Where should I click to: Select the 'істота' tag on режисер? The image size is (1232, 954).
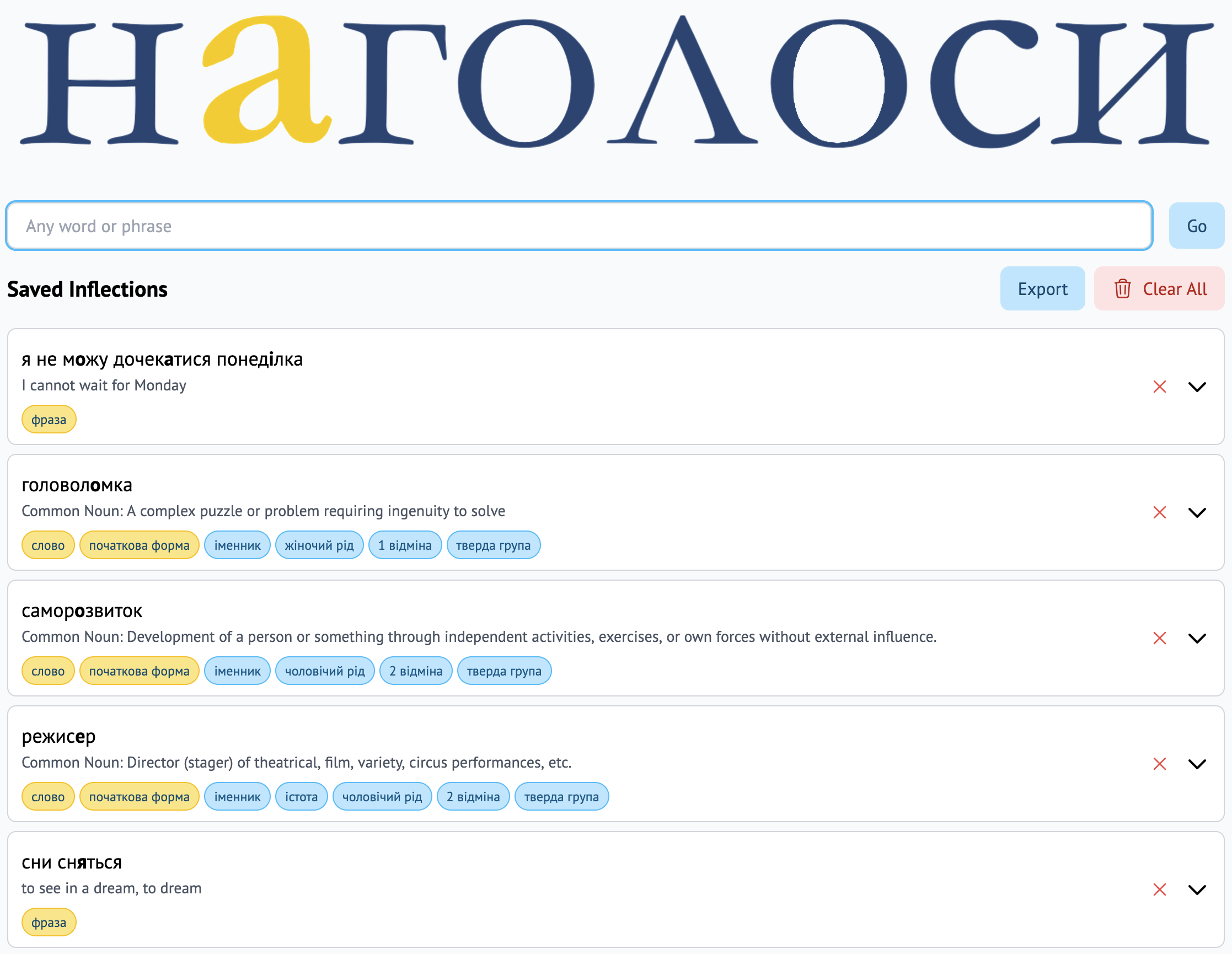point(301,797)
